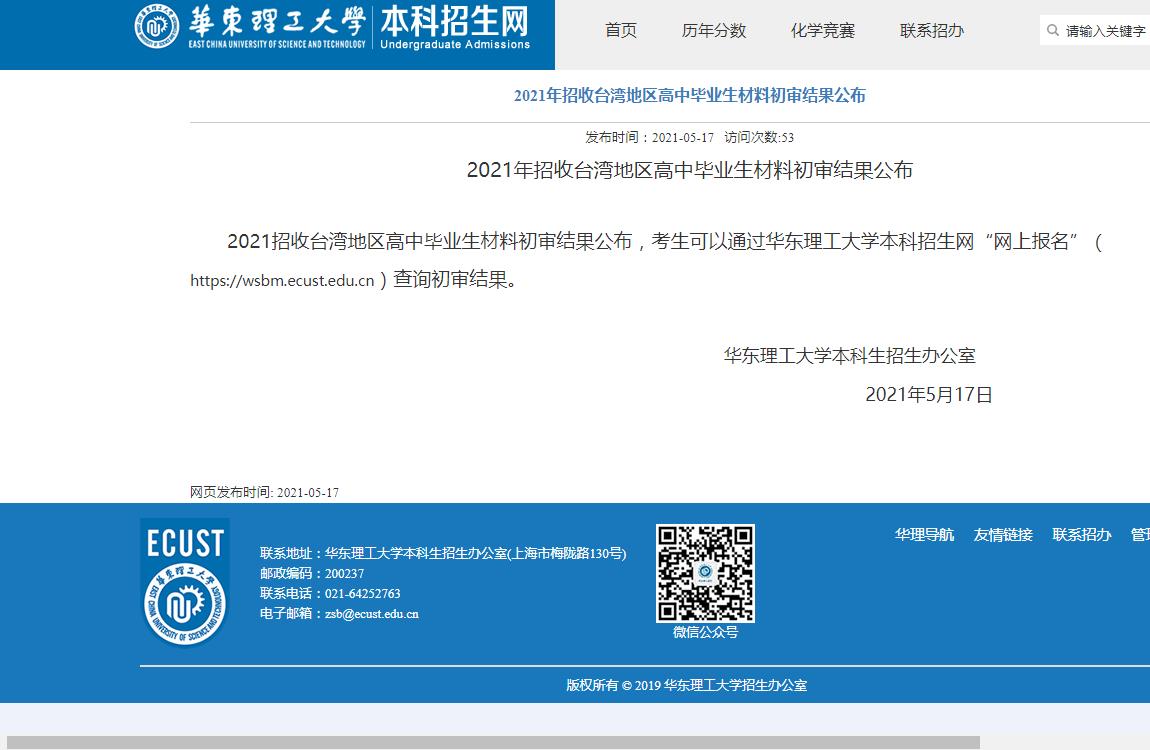The image size is (1150, 750).
Task: Open the 华理导航 footer link
Action: click(x=924, y=535)
